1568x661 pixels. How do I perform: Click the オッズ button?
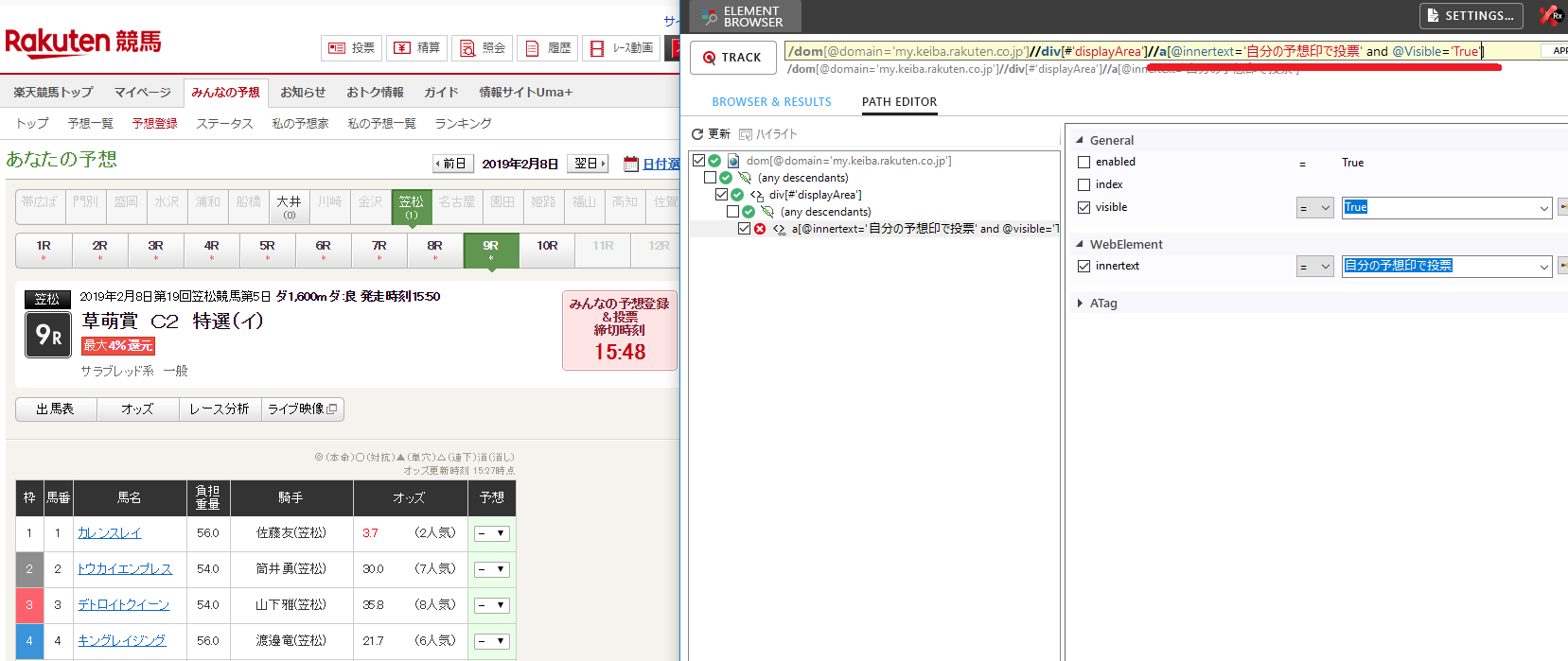[137, 409]
